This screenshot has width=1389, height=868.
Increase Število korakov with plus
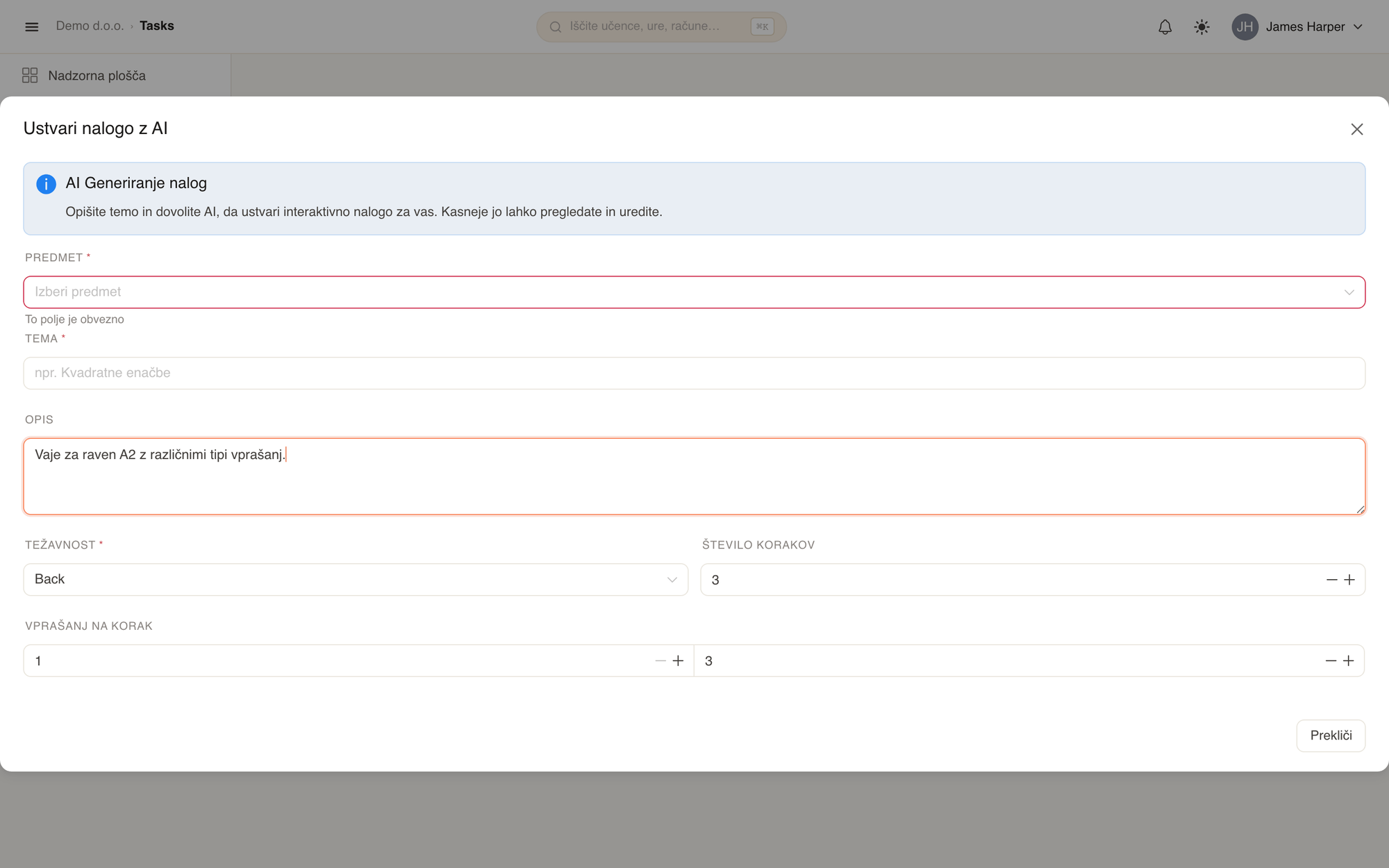click(x=1349, y=580)
